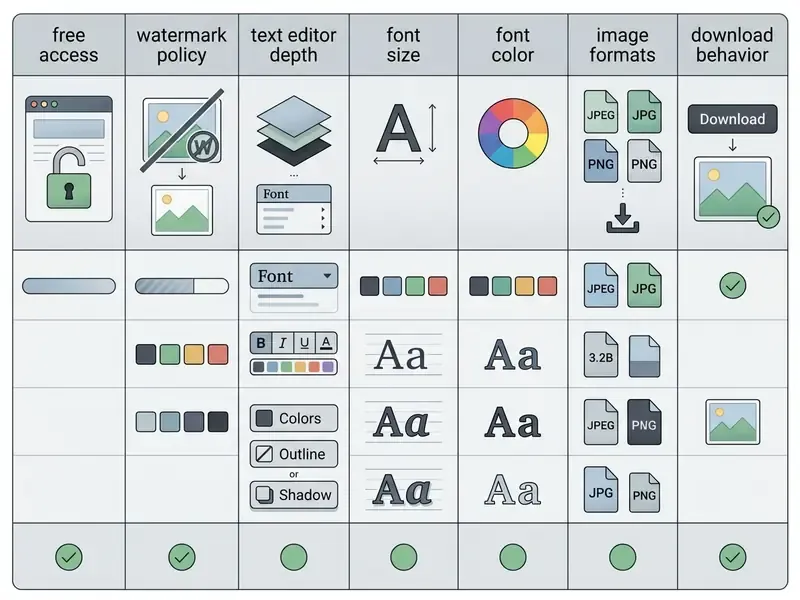This screenshot has width=800, height=600.
Task: Select the 'free access' column header
Action: (x=69, y=45)
